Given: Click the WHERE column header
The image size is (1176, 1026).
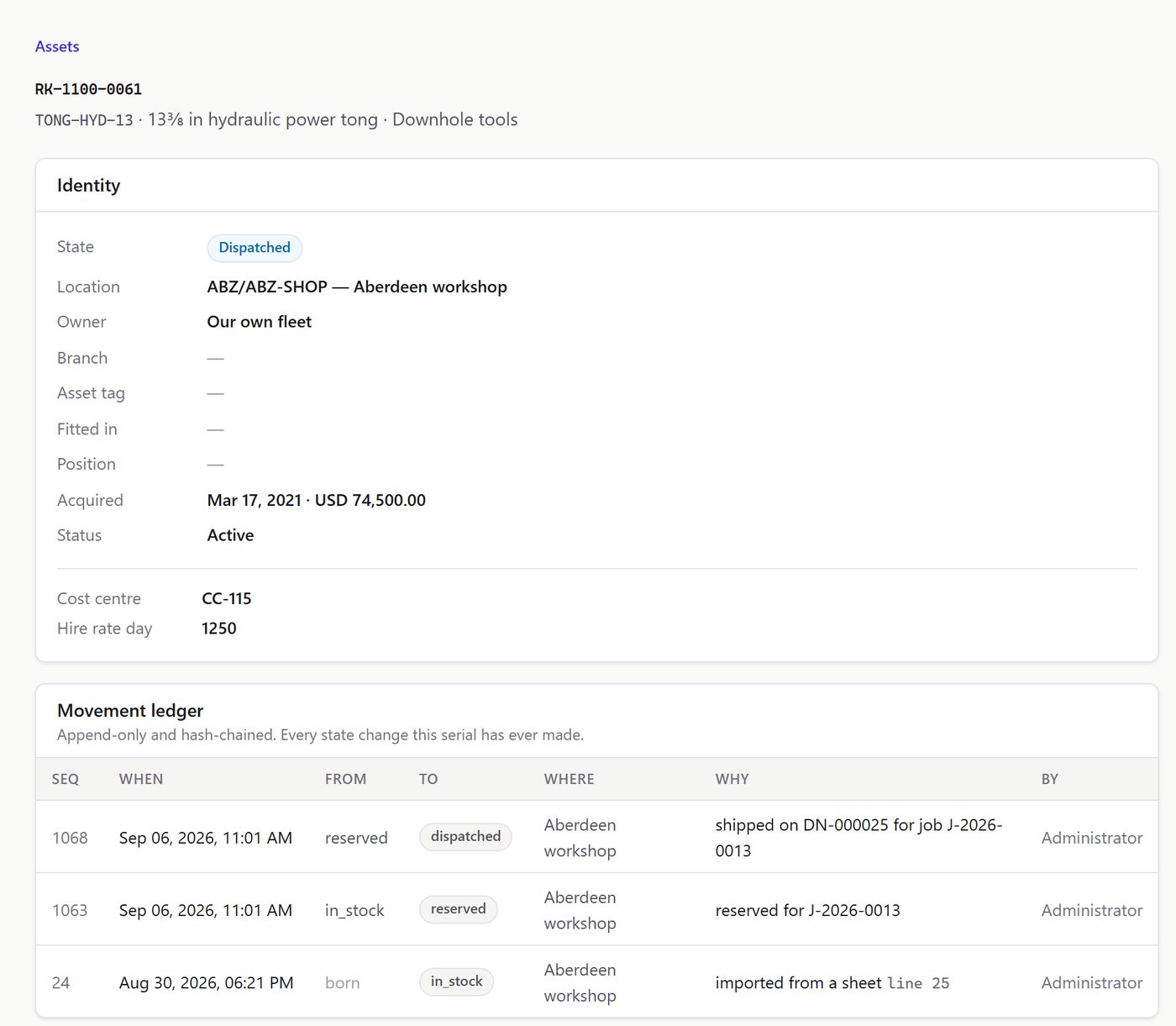Looking at the screenshot, I should pyautogui.click(x=569, y=779).
